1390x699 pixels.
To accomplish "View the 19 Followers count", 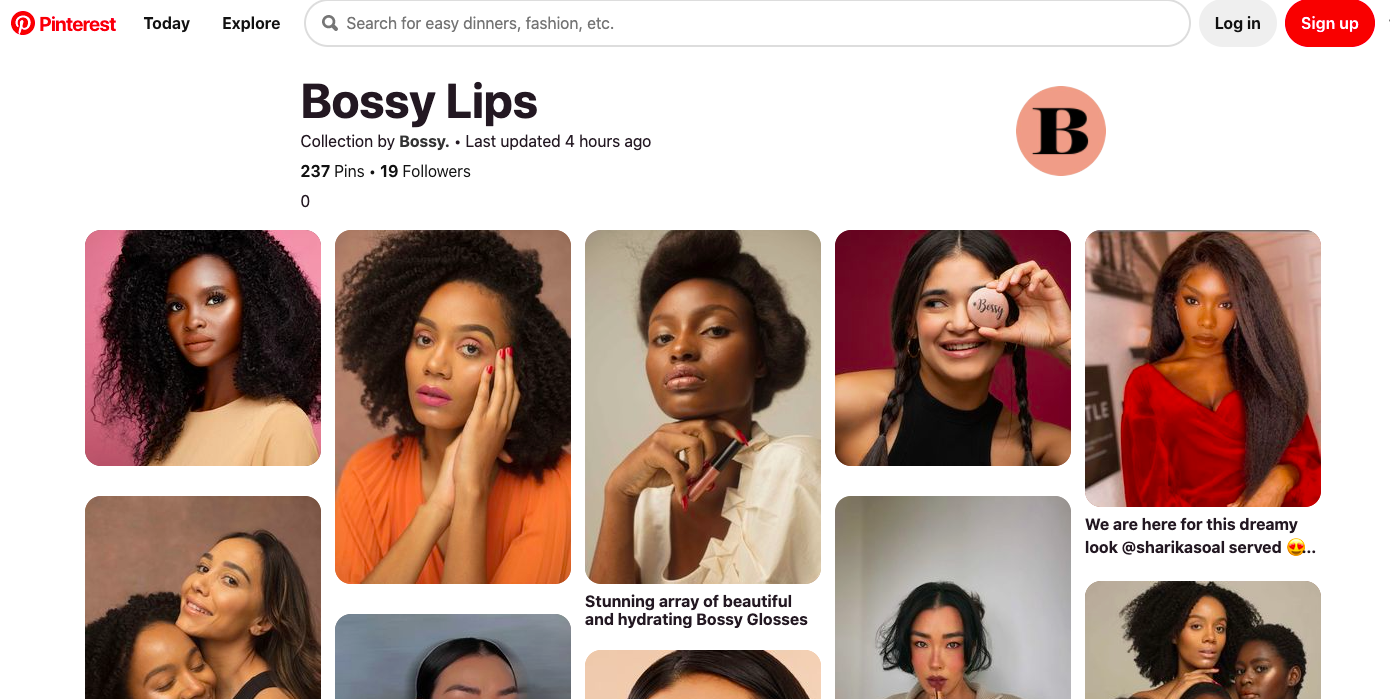I will (x=425, y=172).
